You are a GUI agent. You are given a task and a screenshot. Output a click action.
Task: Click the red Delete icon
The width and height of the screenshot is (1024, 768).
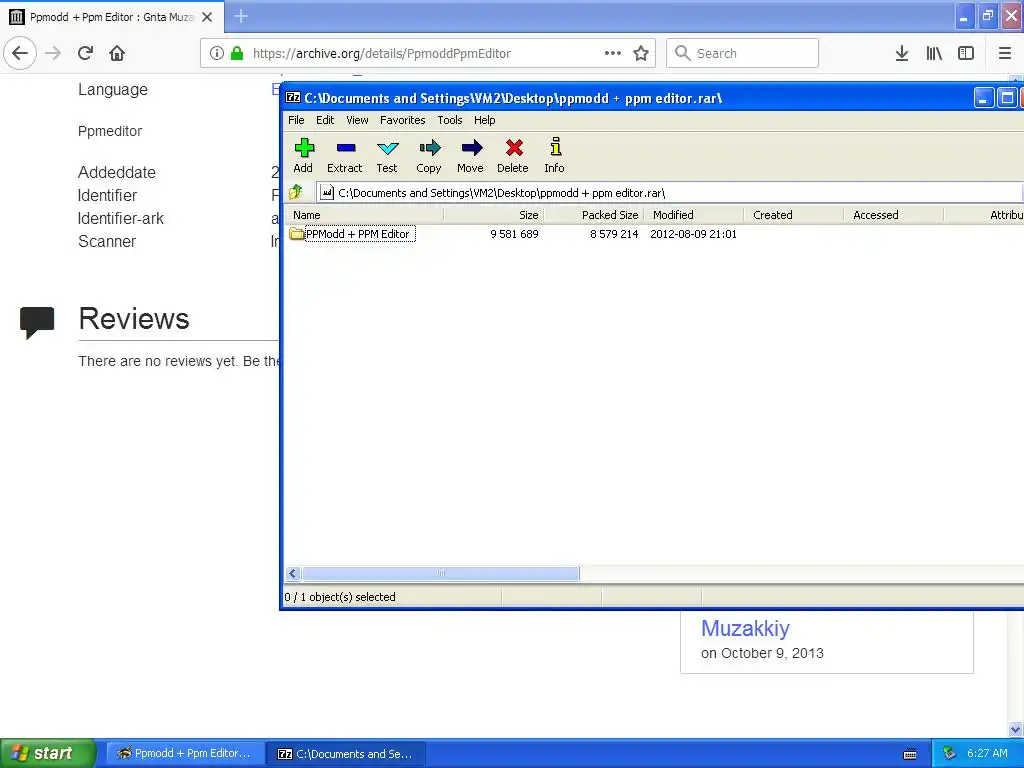[x=513, y=156]
